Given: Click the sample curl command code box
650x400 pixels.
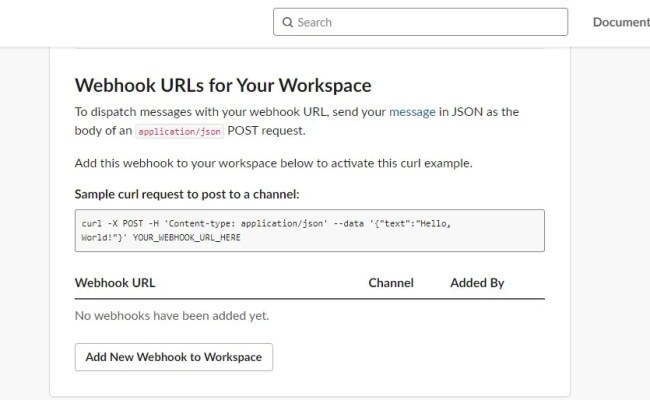Looking at the screenshot, I should tap(310, 230).
